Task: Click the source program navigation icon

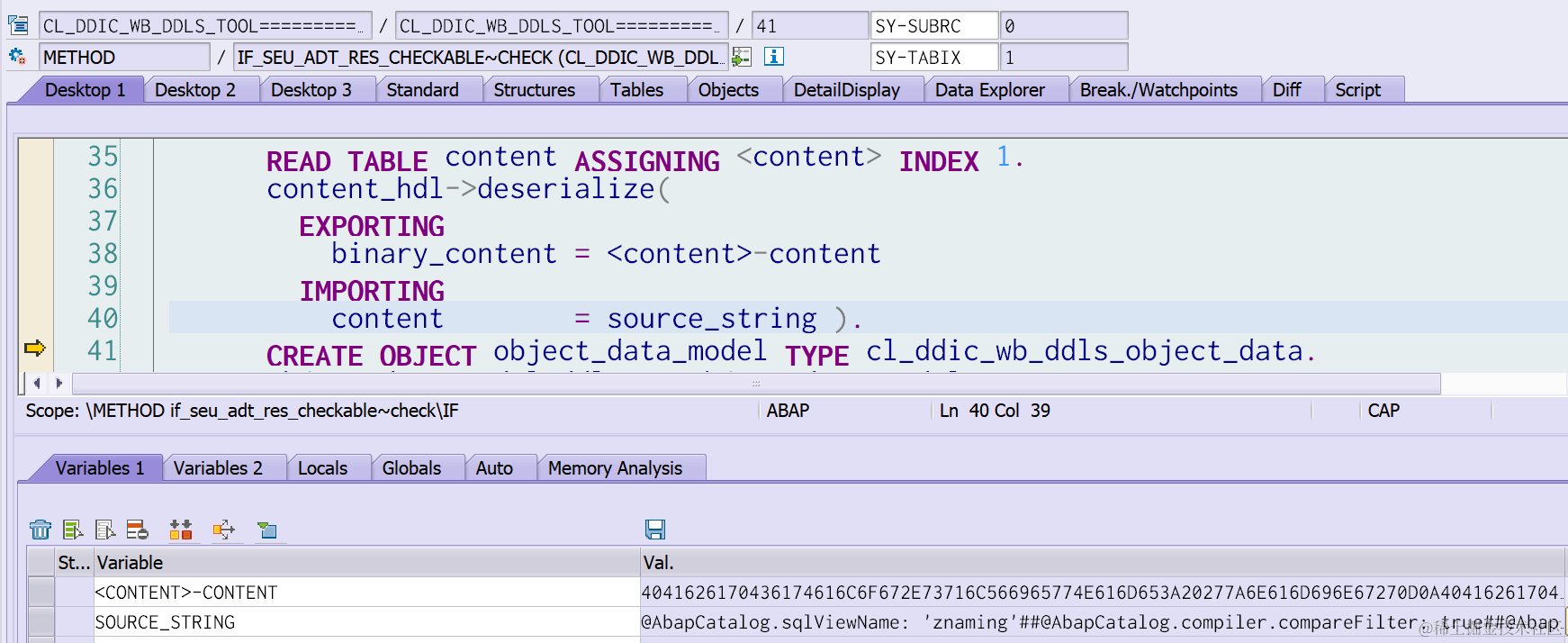Action: coord(18,25)
